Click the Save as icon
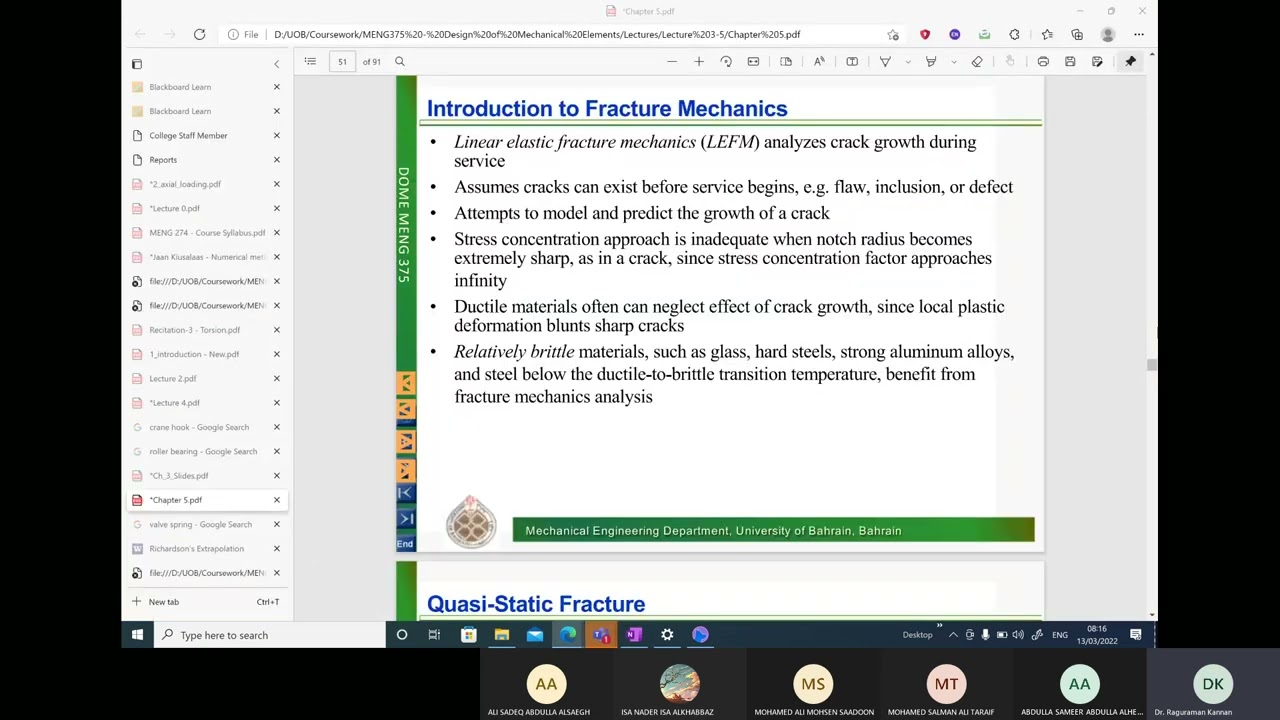Viewport: 1280px width, 720px height. point(1097,62)
